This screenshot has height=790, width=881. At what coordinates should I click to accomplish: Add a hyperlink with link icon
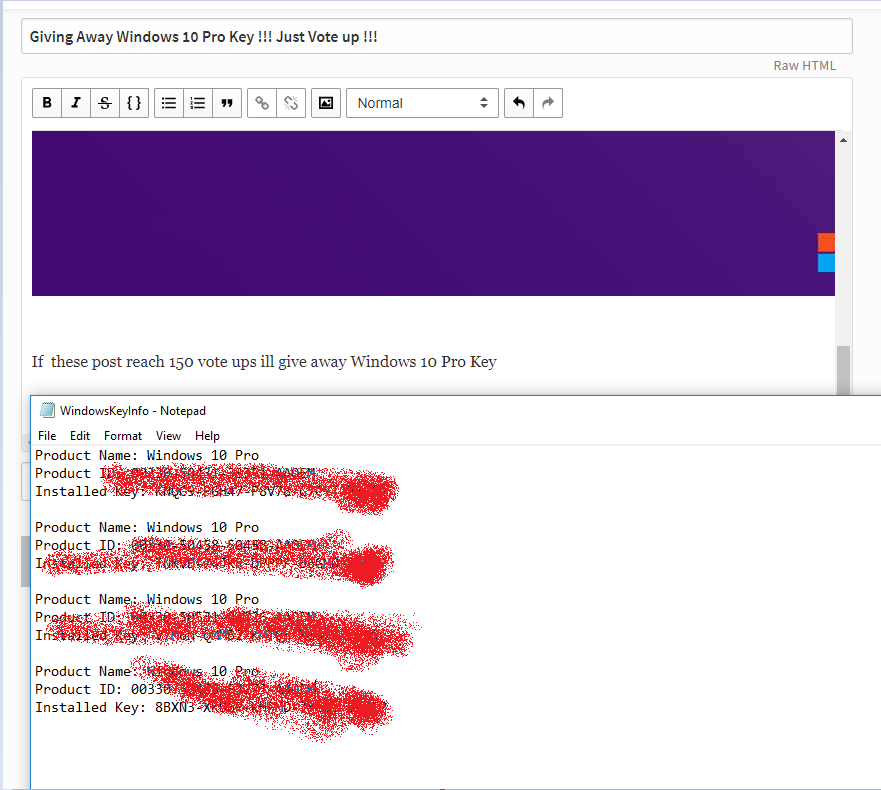262,103
